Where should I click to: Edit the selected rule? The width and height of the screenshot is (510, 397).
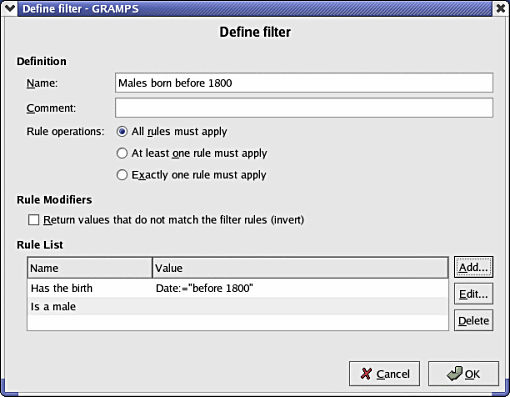[473, 294]
